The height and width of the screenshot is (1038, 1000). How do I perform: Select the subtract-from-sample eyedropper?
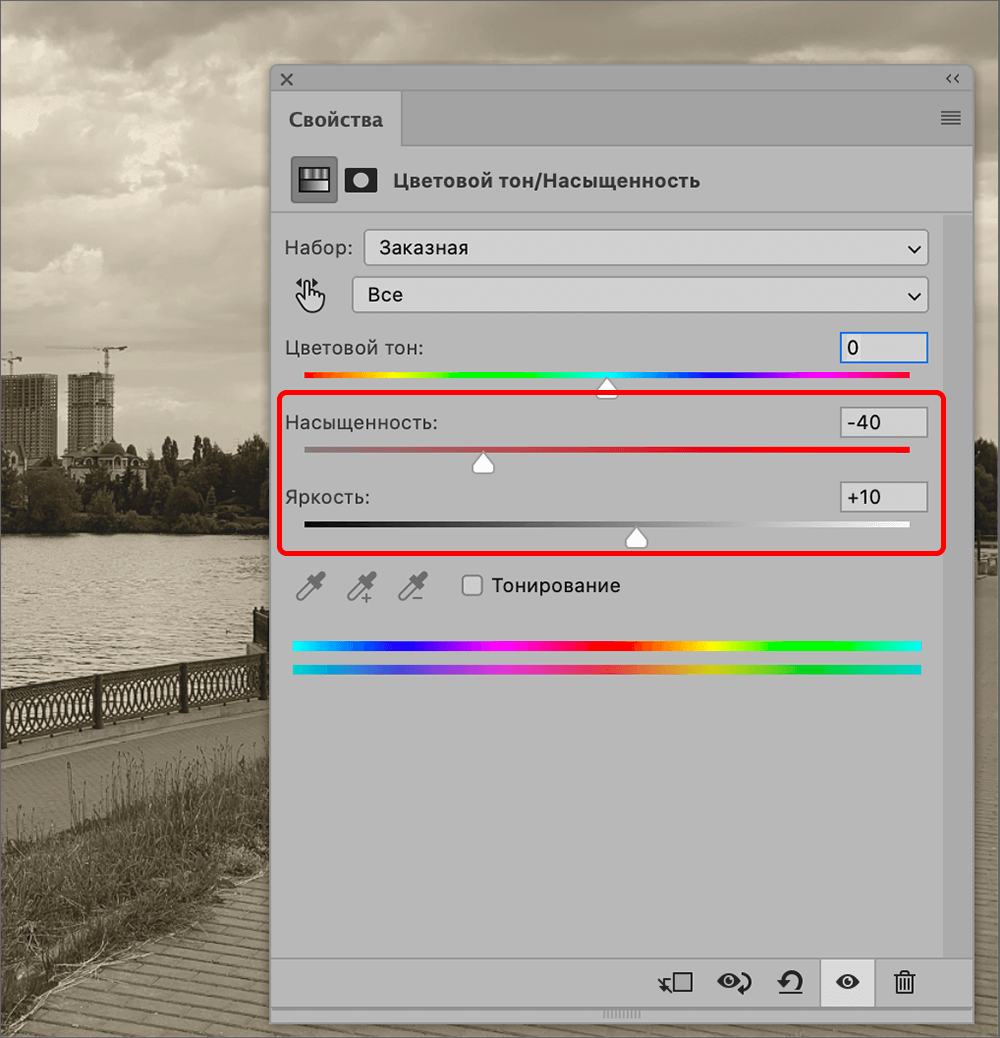(x=412, y=586)
